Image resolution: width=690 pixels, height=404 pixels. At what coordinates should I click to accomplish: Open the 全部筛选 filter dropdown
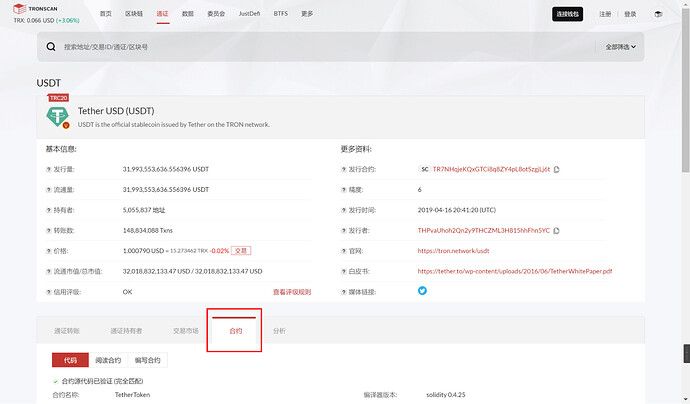(x=620, y=47)
